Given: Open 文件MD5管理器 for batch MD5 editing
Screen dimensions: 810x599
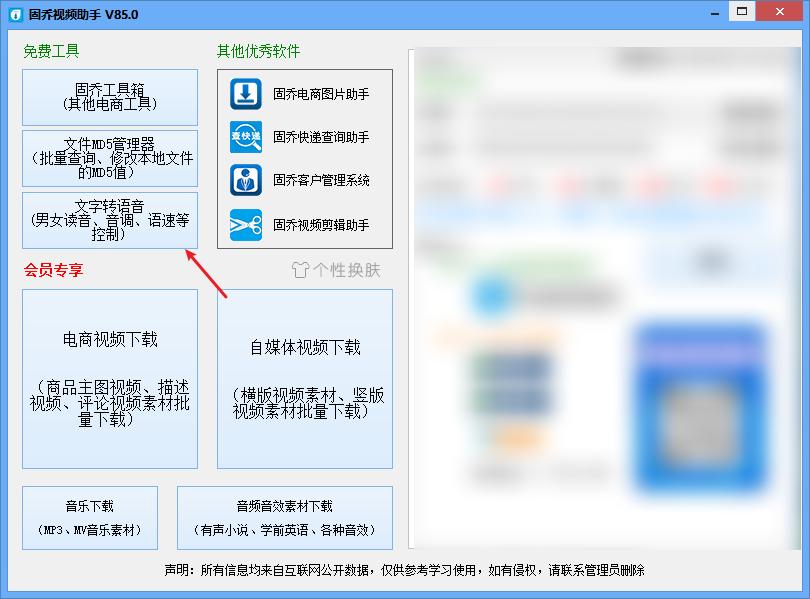Looking at the screenshot, I should (109, 158).
